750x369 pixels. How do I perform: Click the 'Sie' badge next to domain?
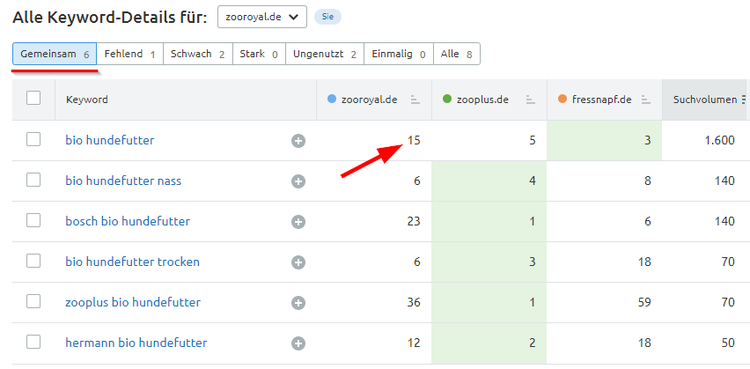(x=328, y=17)
